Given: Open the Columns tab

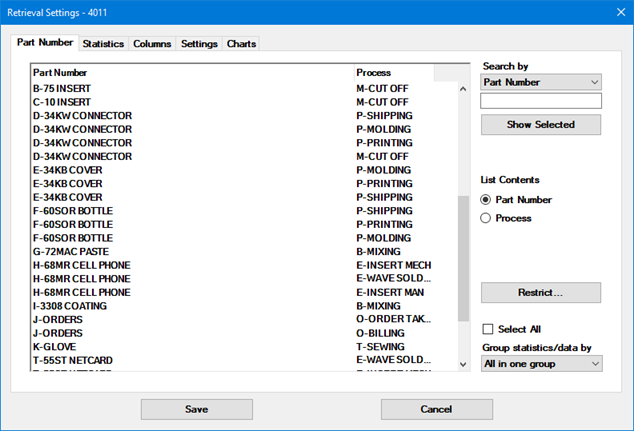Looking at the screenshot, I should pyautogui.click(x=152, y=44).
